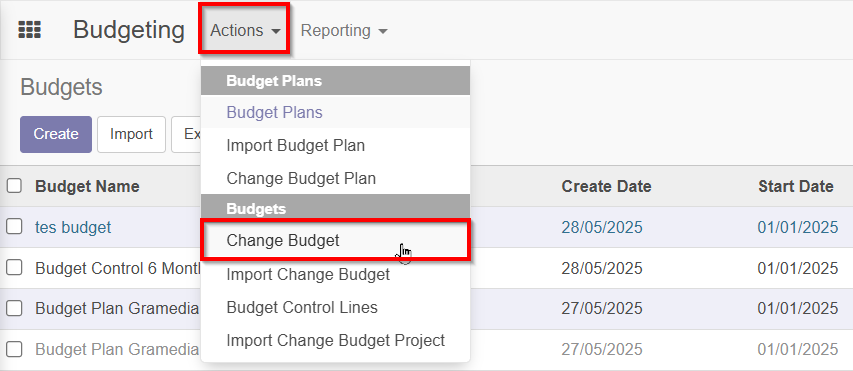Viewport: 853px width, 371px height.
Task: Click the Create button
Action: 56,134
